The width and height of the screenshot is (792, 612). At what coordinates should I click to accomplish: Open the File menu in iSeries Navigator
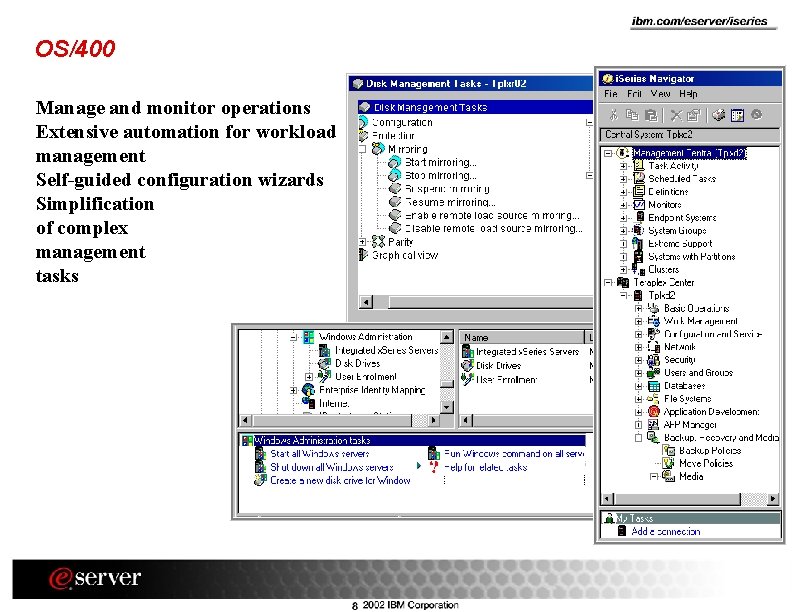pyautogui.click(x=611, y=94)
